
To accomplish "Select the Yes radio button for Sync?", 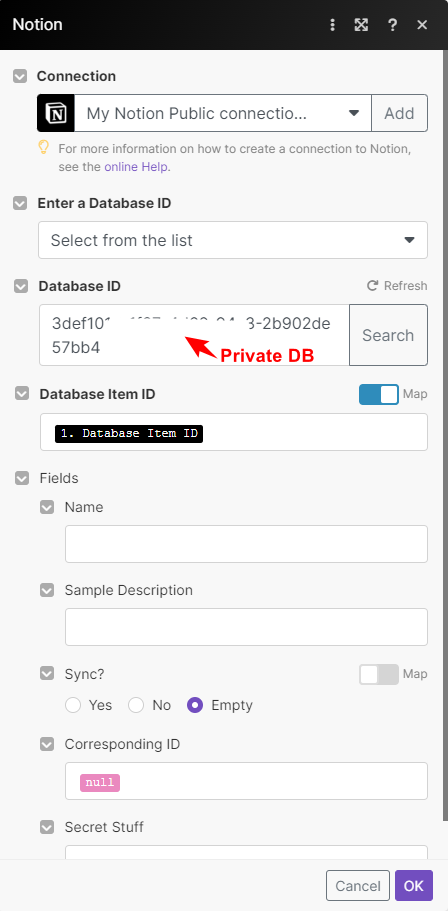I will pos(73,705).
